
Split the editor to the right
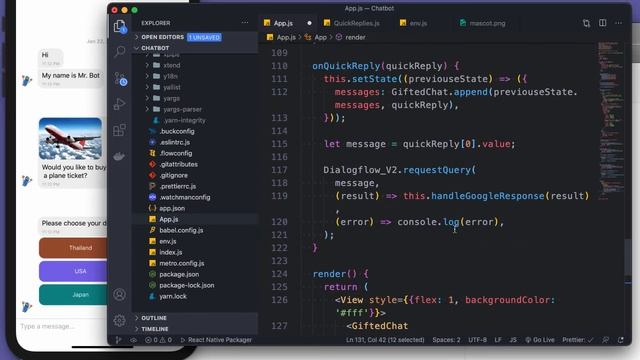click(x=603, y=23)
